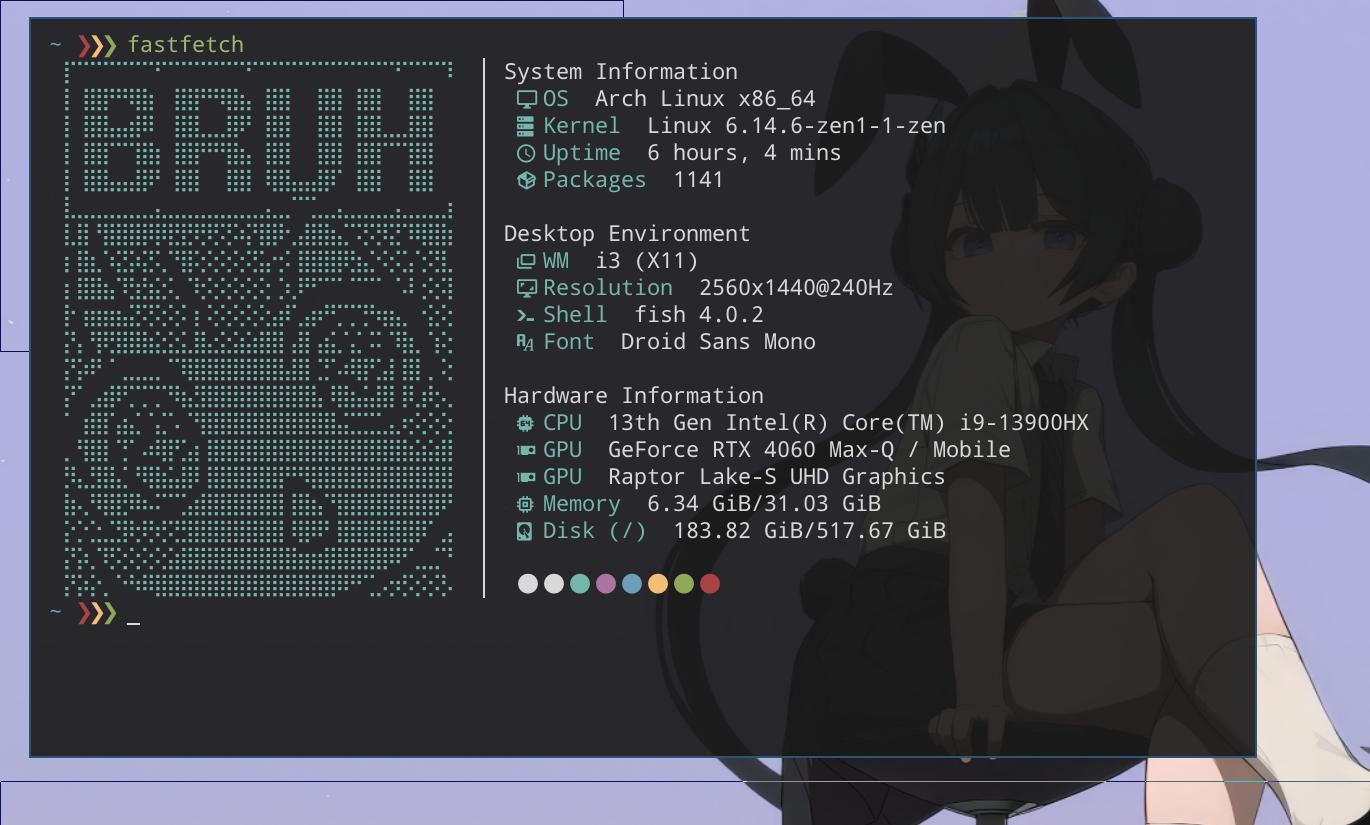Screen dimensions: 1370x825
Task: Click the Hardware Information heading
Action: pyautogui.click(x=634, y=396)
